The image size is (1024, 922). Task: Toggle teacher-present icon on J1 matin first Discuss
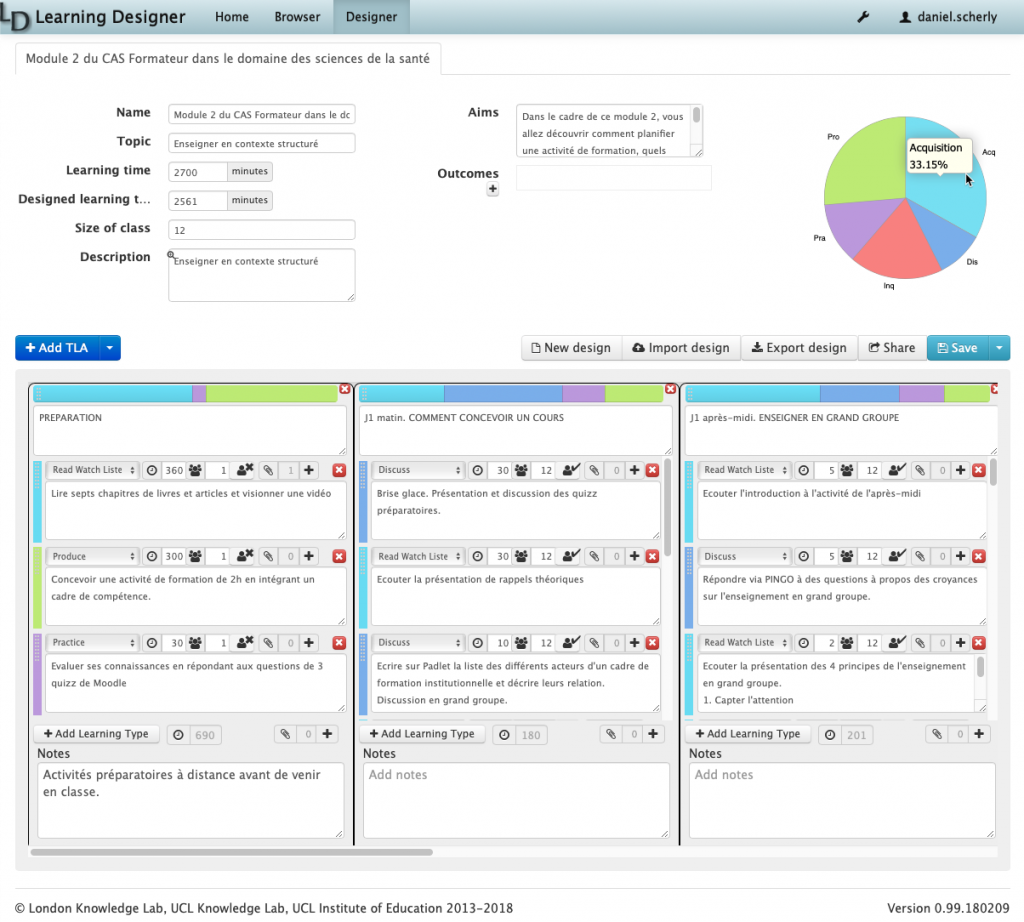coord(571,470)
